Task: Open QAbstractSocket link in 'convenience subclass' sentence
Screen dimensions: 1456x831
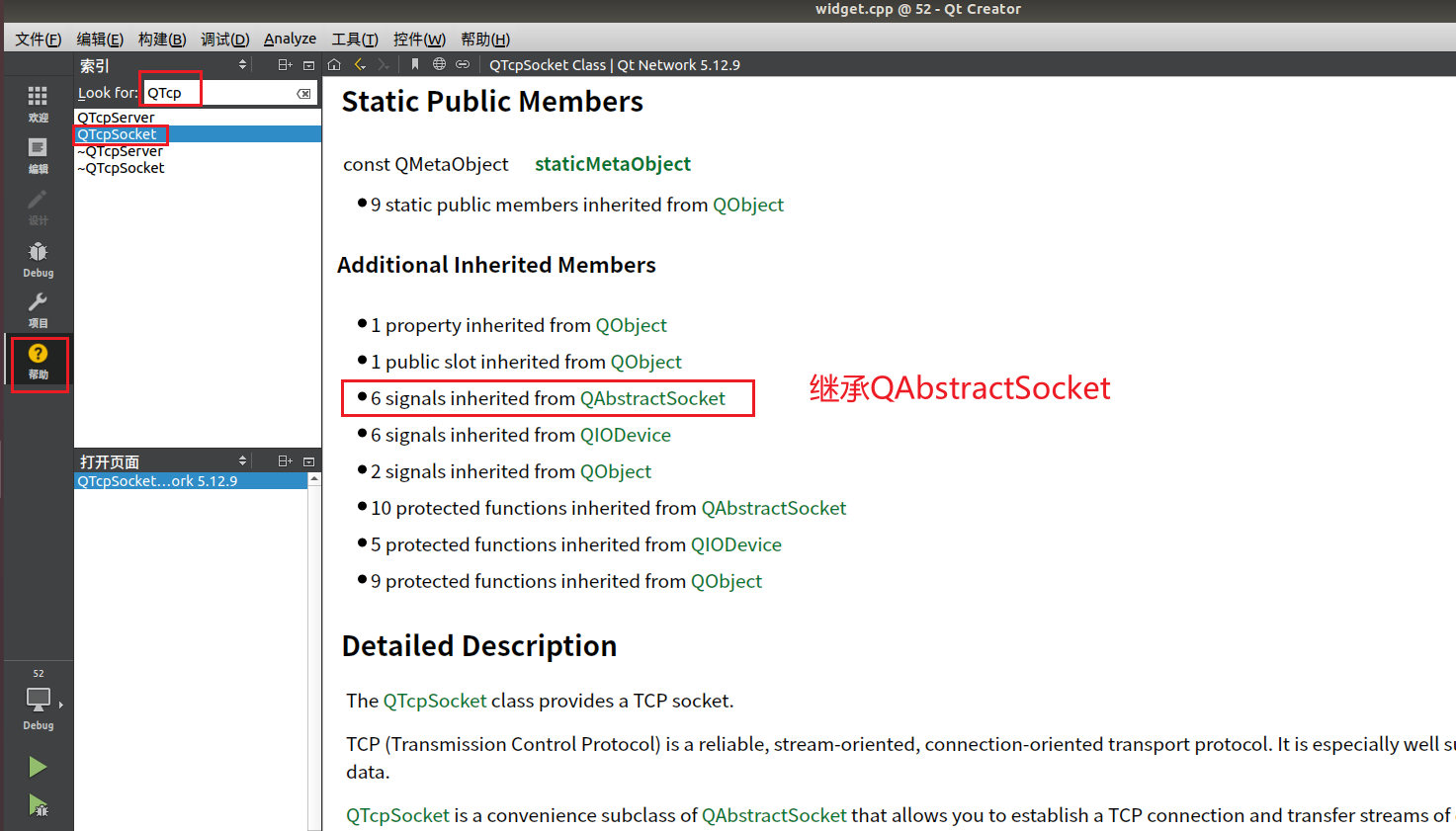Action: 774,815
